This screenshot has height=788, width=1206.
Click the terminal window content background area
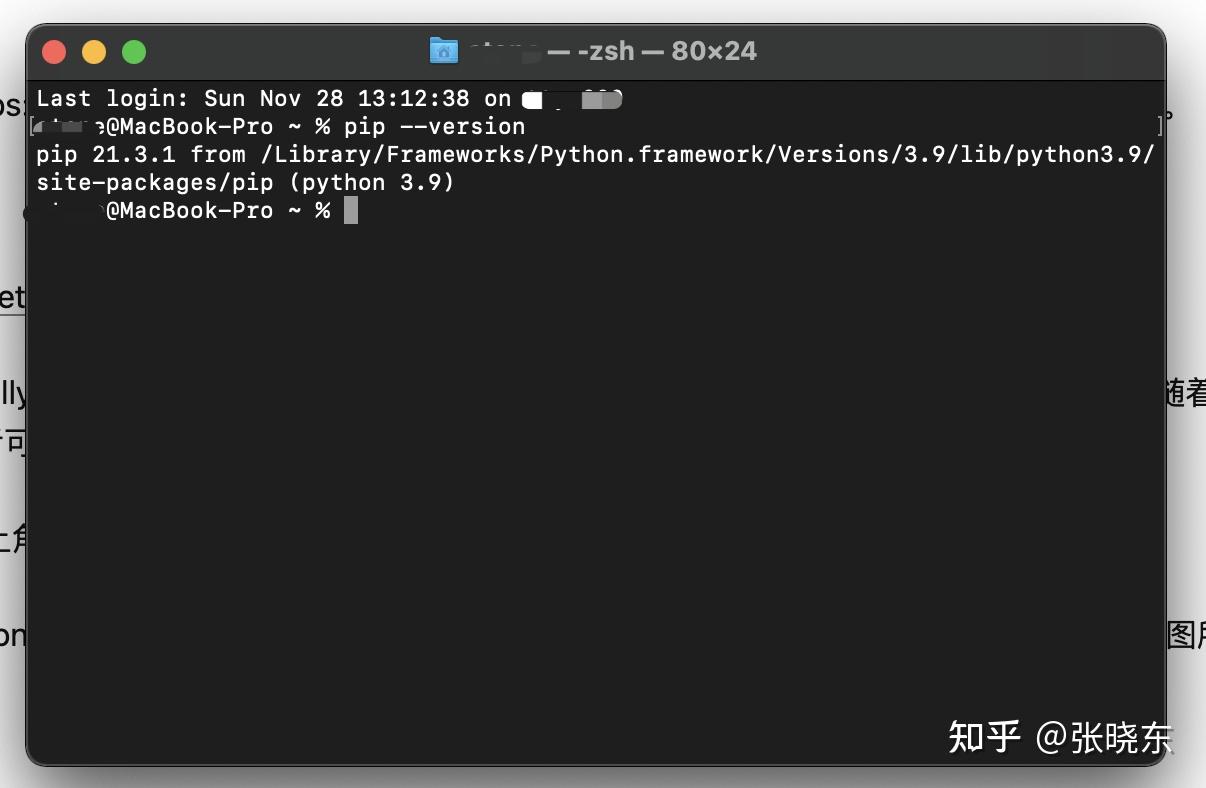point(600,450)
